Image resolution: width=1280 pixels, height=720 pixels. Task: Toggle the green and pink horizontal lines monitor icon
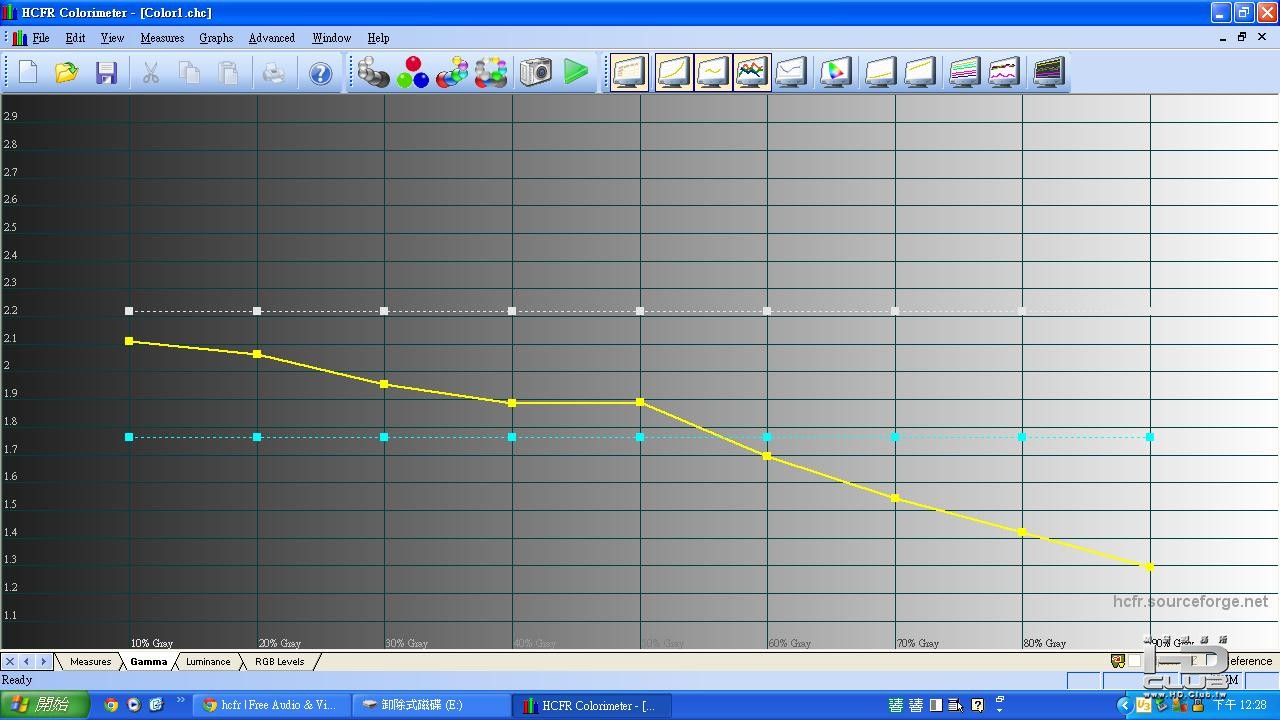pyautogui.click(x=964, y=72)
